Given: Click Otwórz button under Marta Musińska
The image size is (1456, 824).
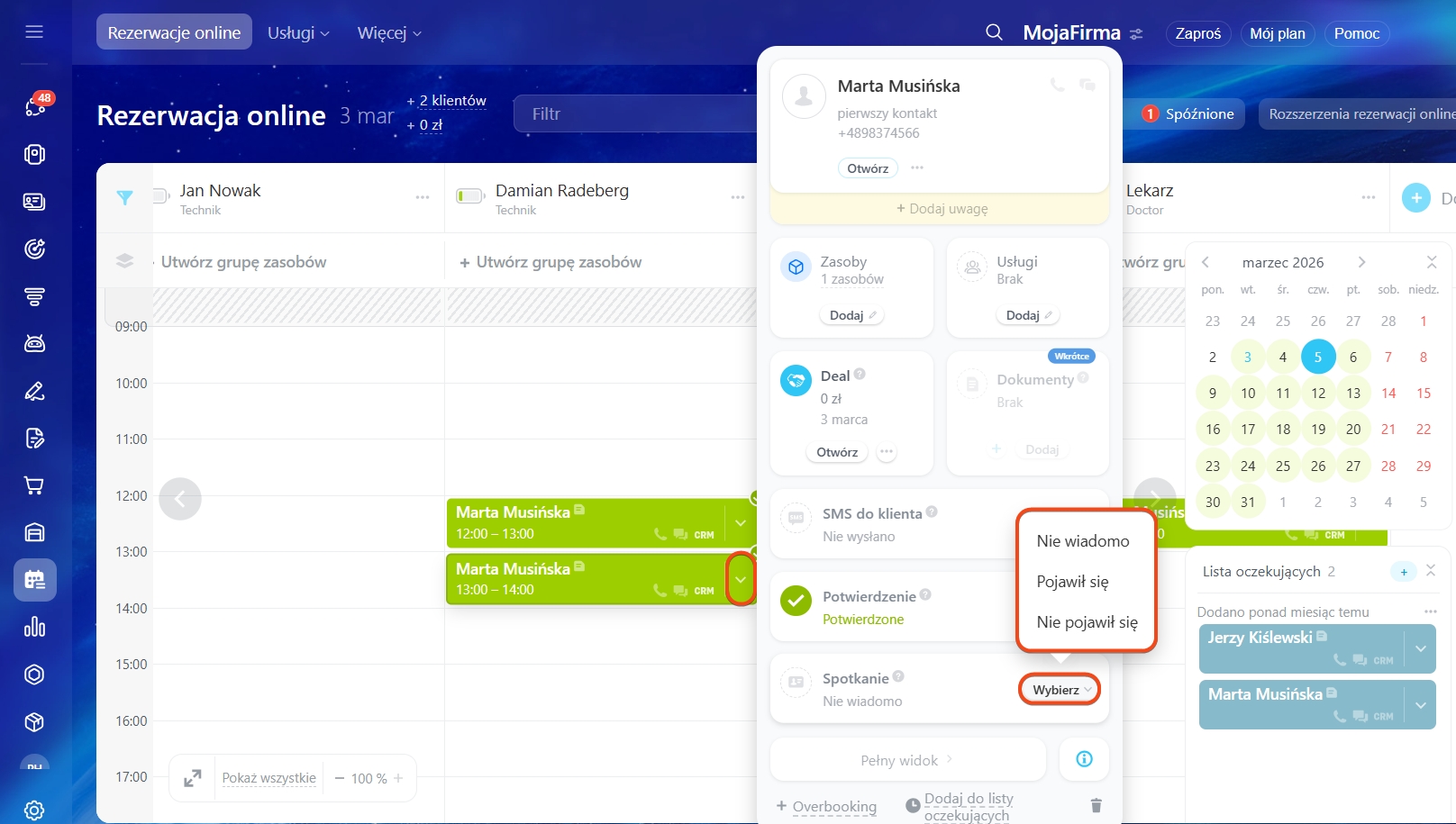Looking at the screenshot, I should click(867, 168).
